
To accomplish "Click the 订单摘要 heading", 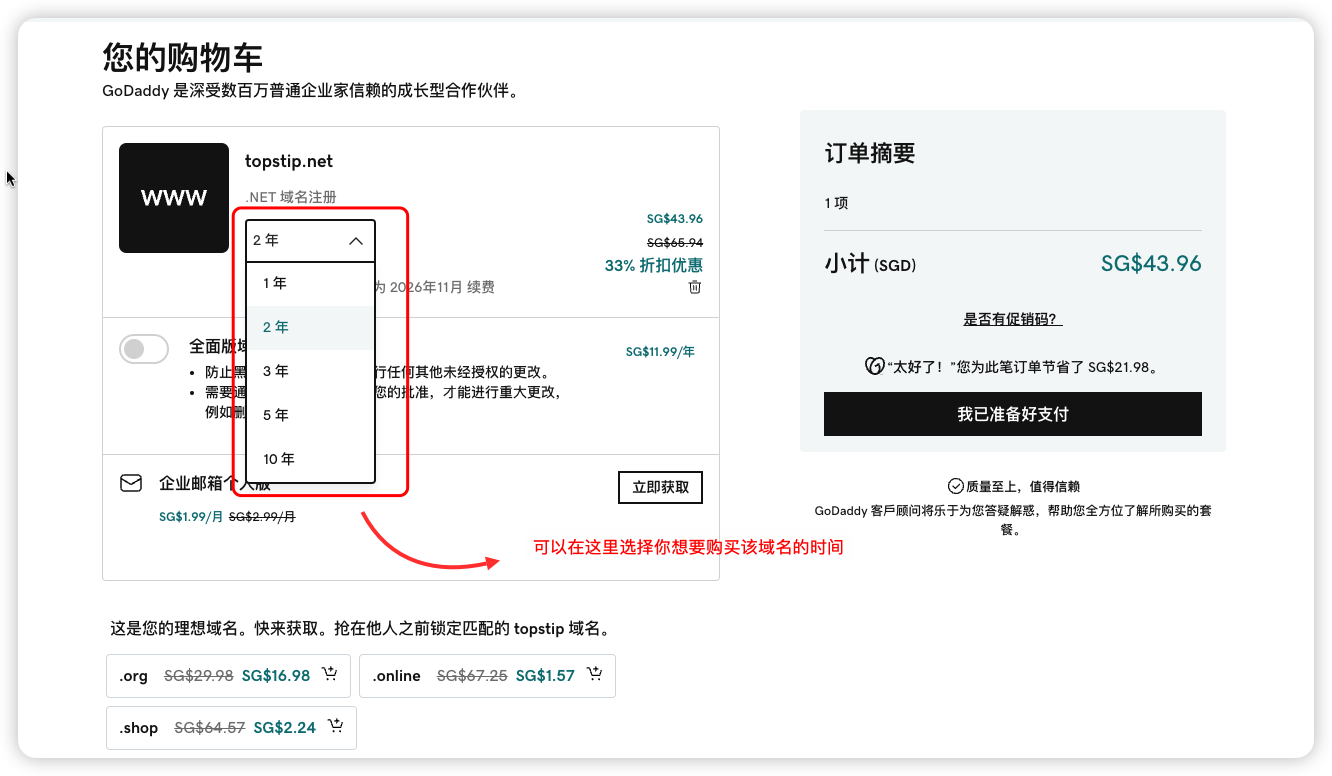I will click(870, 154).
